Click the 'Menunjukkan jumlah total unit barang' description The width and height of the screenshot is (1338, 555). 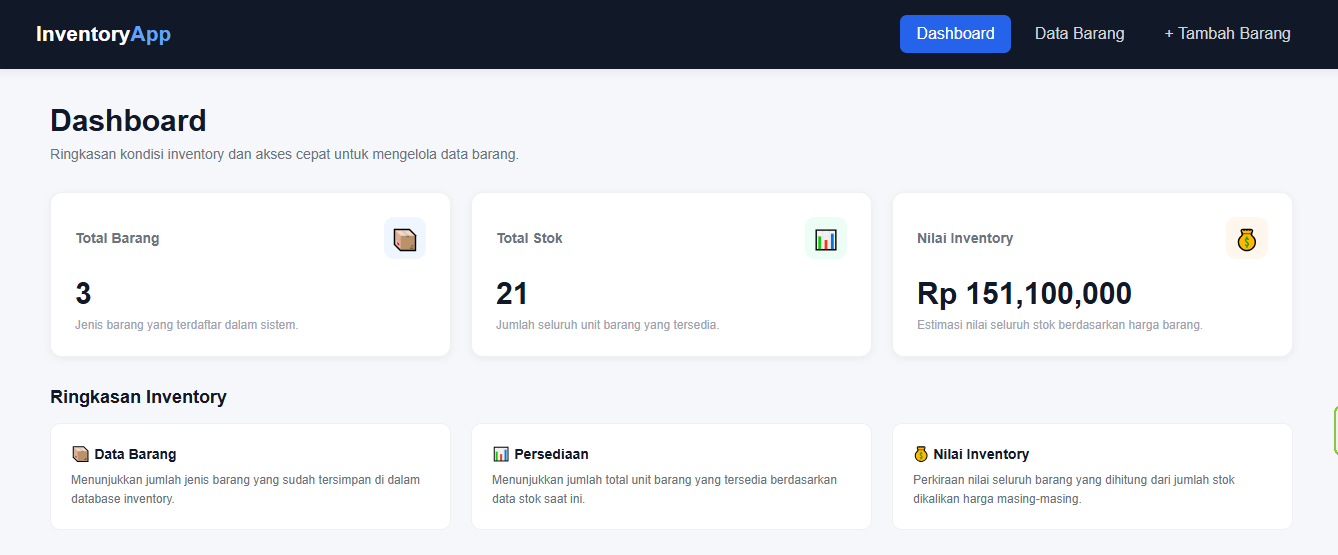tap(664, 489)
